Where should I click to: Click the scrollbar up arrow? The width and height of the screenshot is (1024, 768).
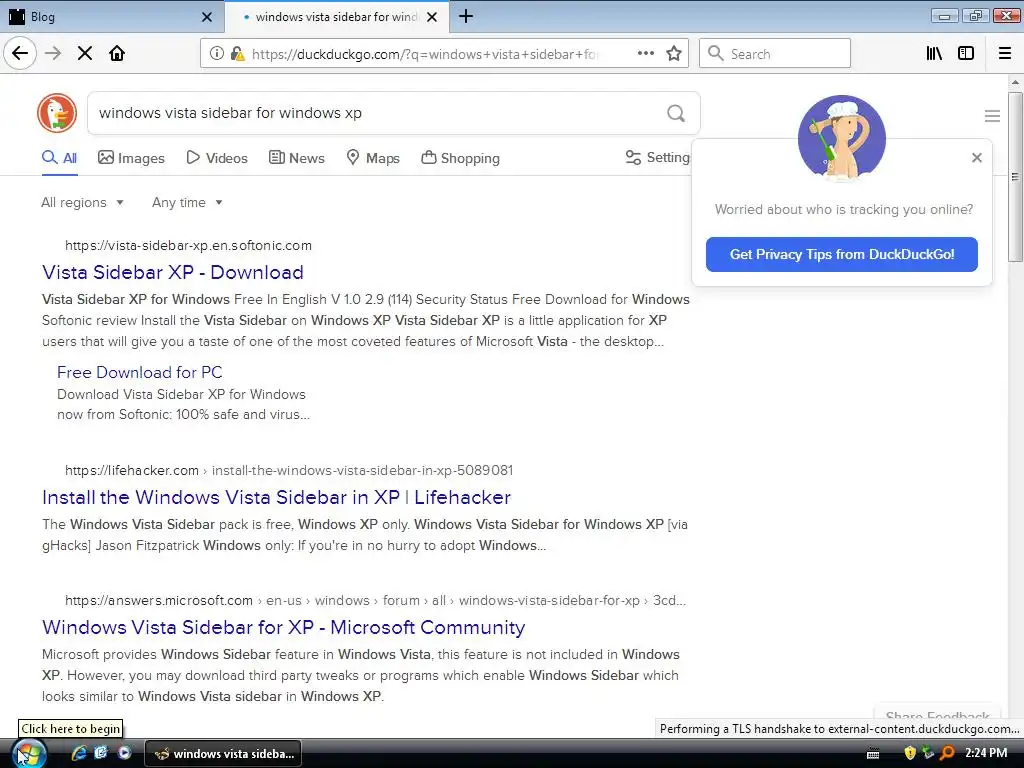[x=1014, y=82]
